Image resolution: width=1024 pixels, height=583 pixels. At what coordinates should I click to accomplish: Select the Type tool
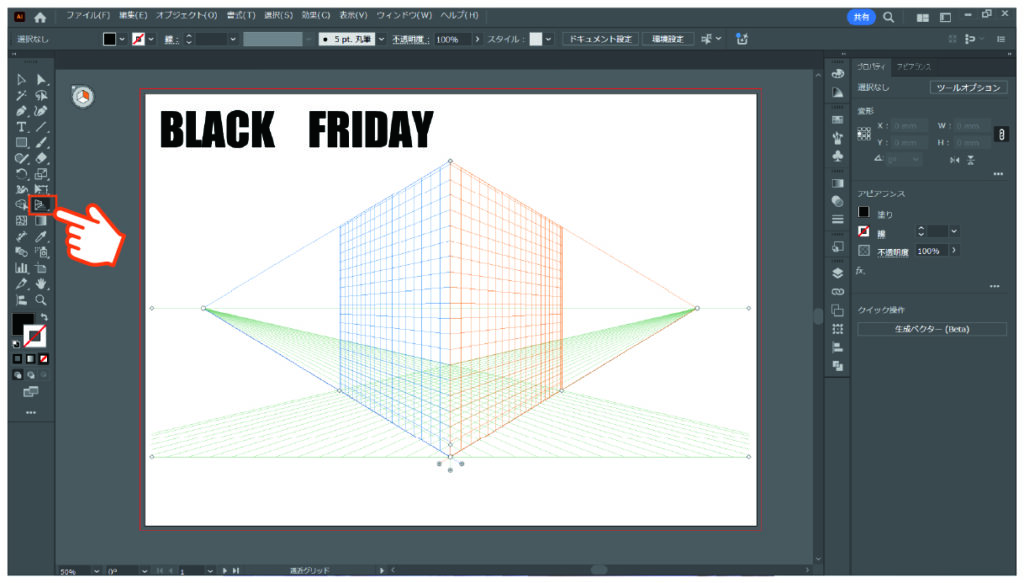tap(21, 127)
